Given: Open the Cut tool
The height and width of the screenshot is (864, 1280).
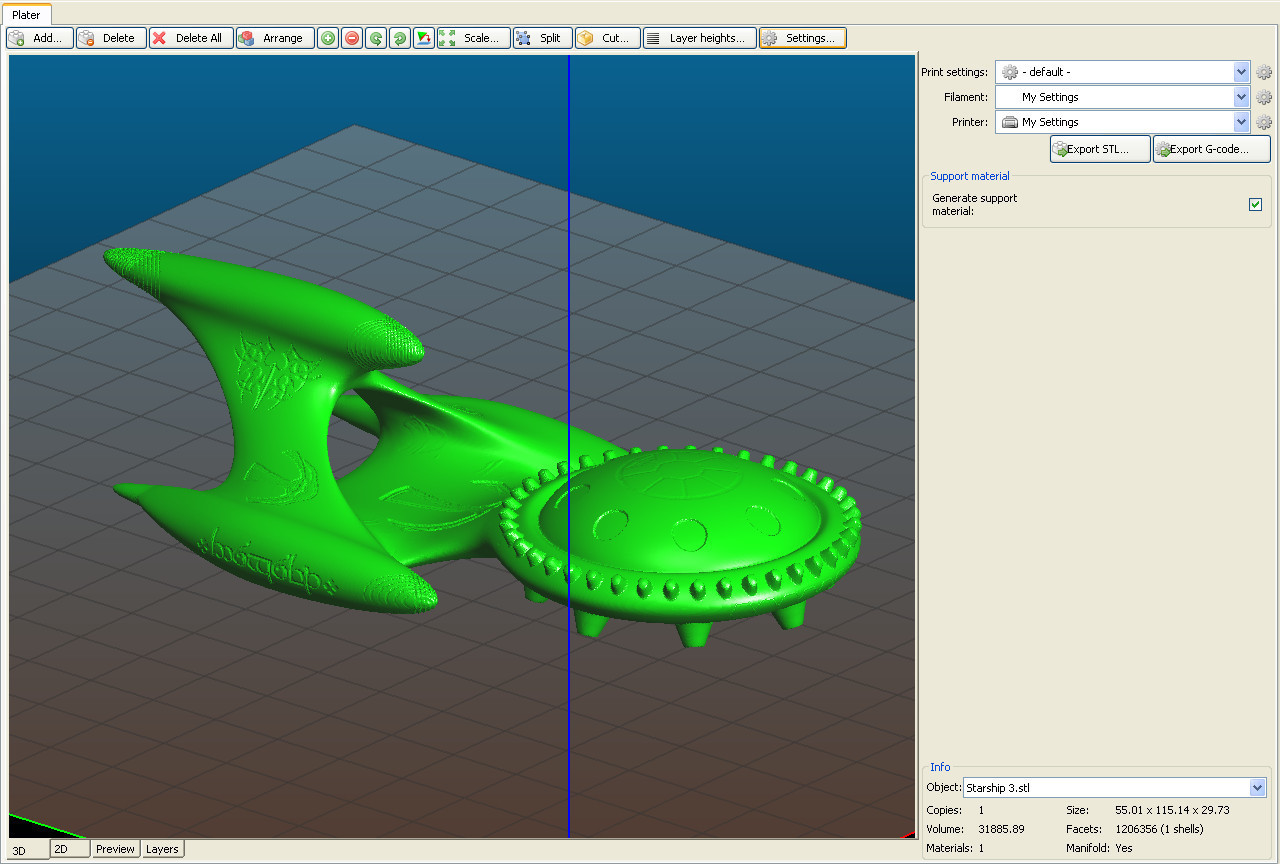Looking at the screenshot, I should click(x=606, y=38).
